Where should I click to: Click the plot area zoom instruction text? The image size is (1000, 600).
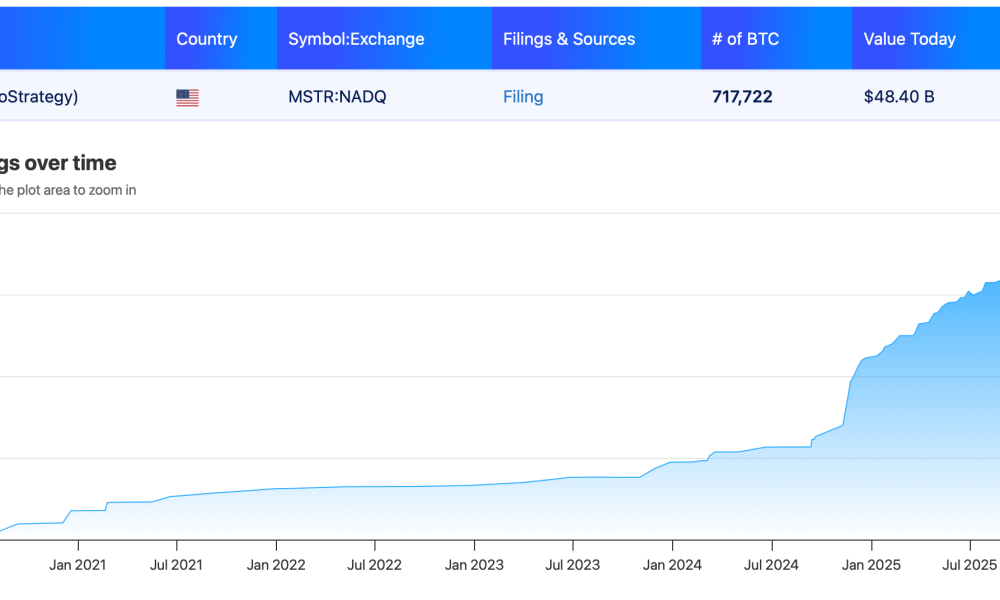(x=70, y=190)
